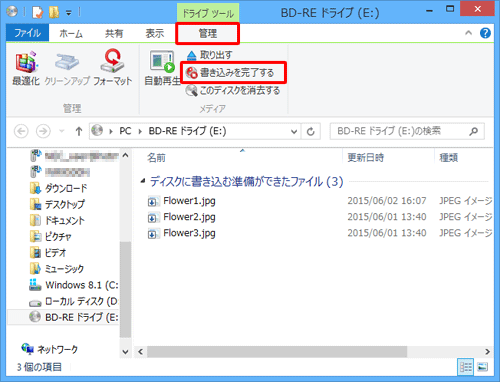Open the Customize Quick Access Toolbar dropdown
This screenshot has width=500, height=382.
point(69,13)
